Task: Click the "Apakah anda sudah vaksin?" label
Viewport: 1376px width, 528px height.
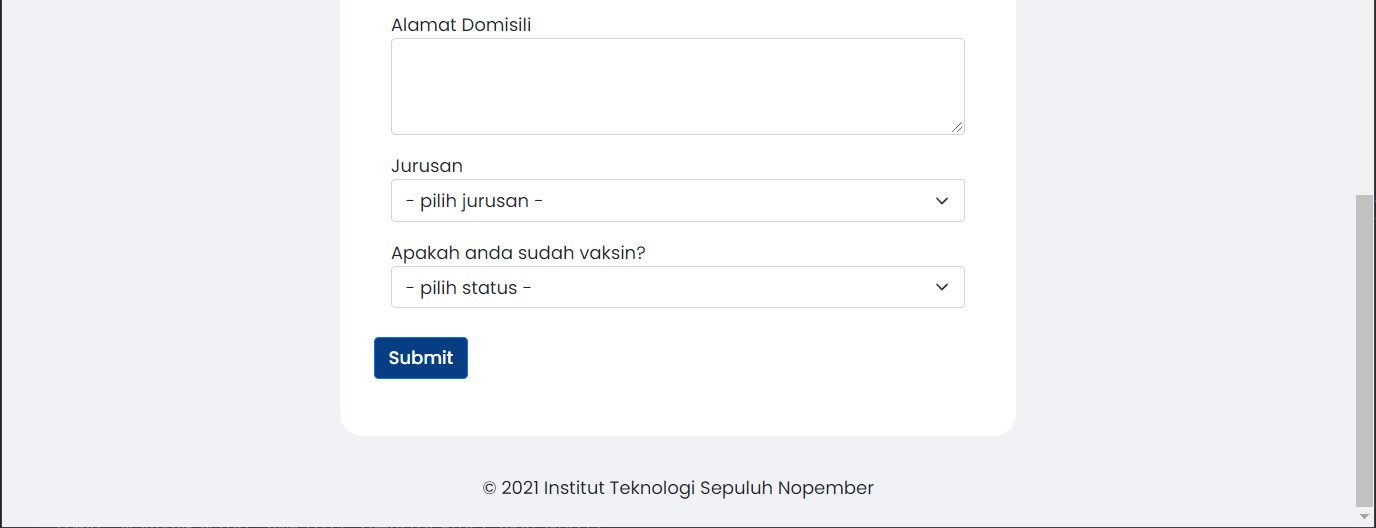Action: (518, 253)
